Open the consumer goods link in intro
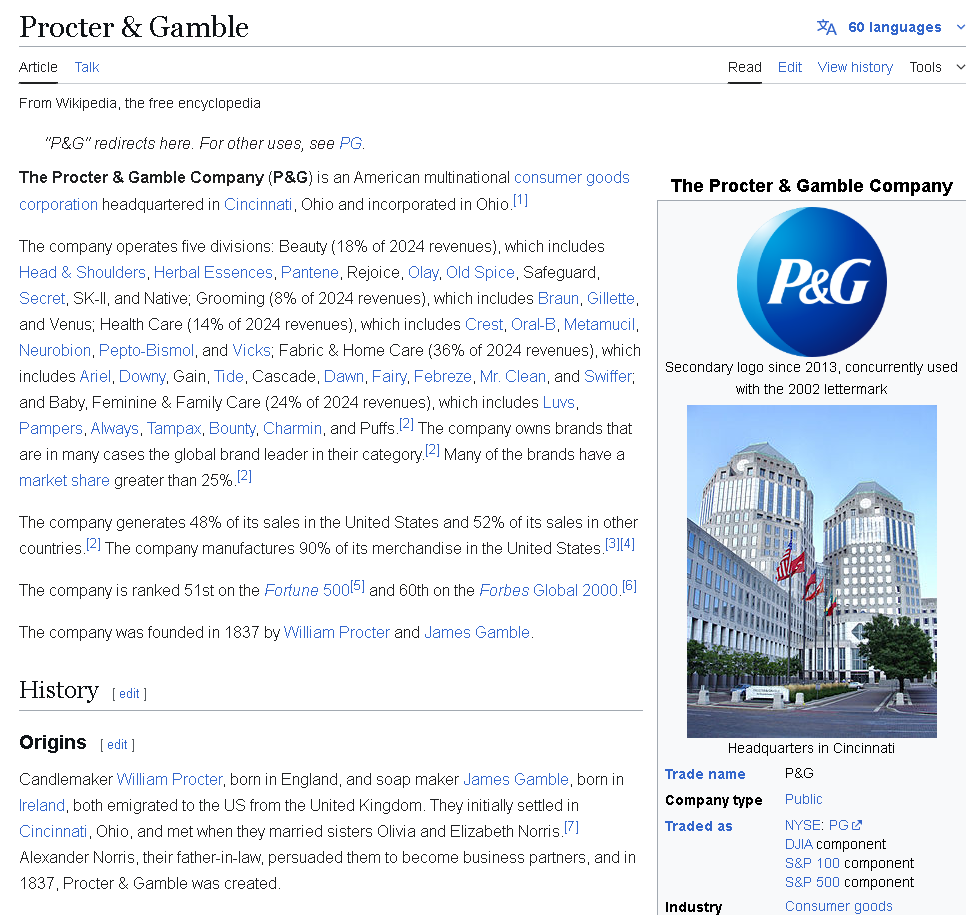The height and width of the screenshot is (915, 966). [x=572, y=177]
